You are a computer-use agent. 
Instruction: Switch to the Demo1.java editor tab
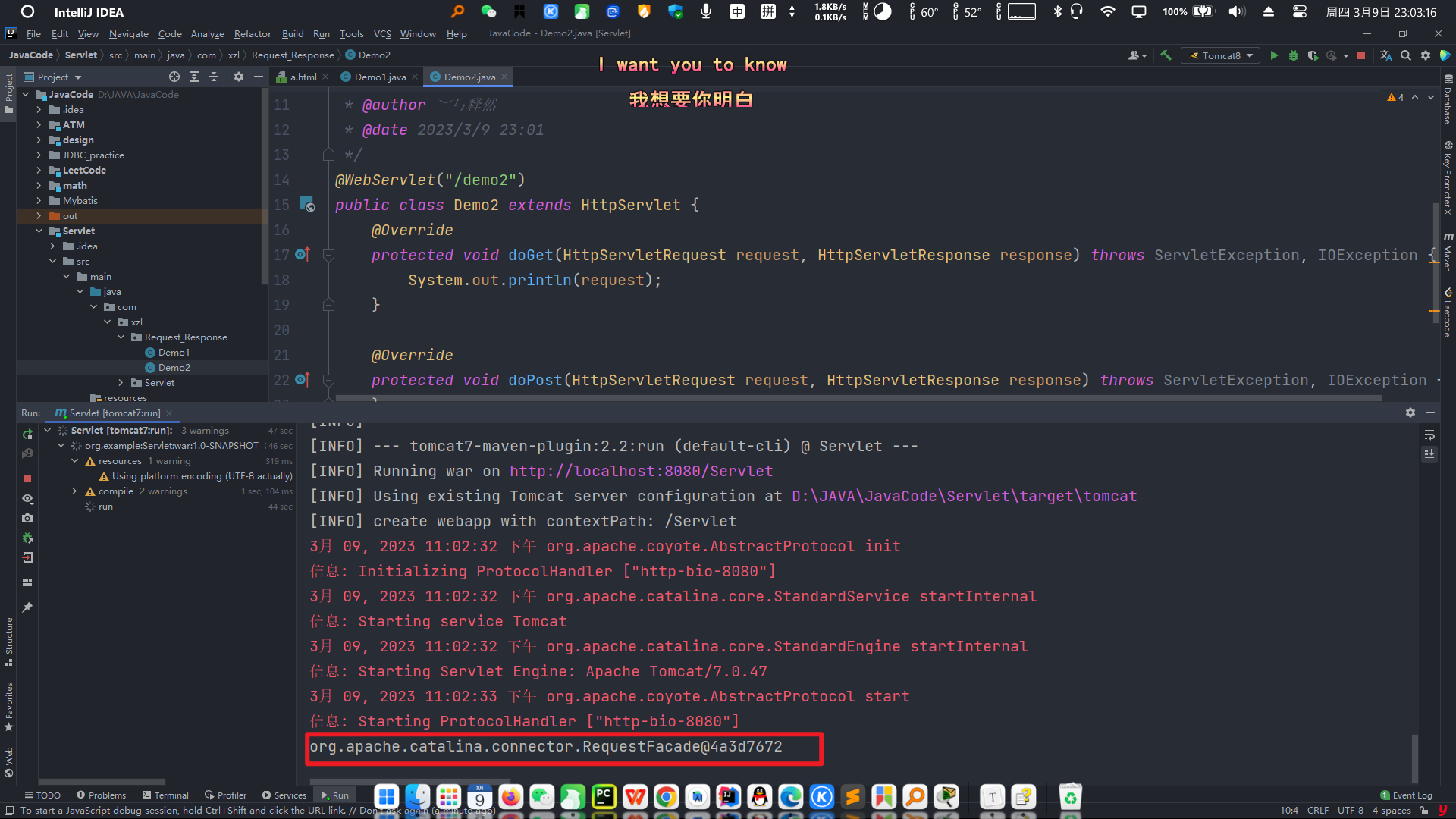(379, 77)
